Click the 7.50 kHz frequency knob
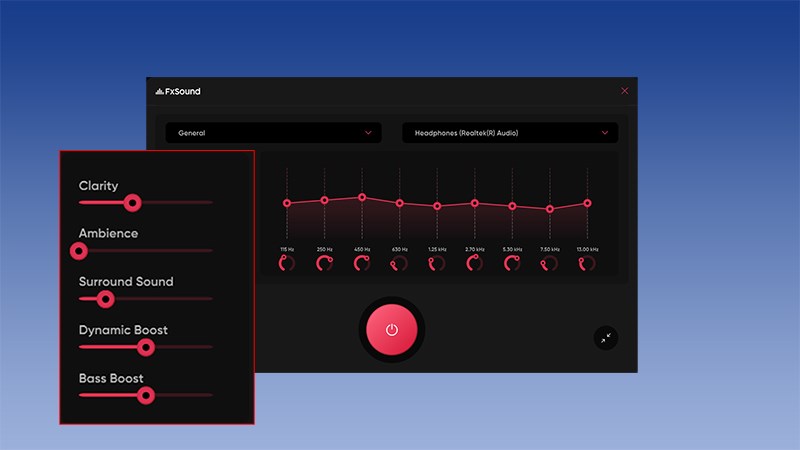 pyautogui.click(x=549, y=263)
